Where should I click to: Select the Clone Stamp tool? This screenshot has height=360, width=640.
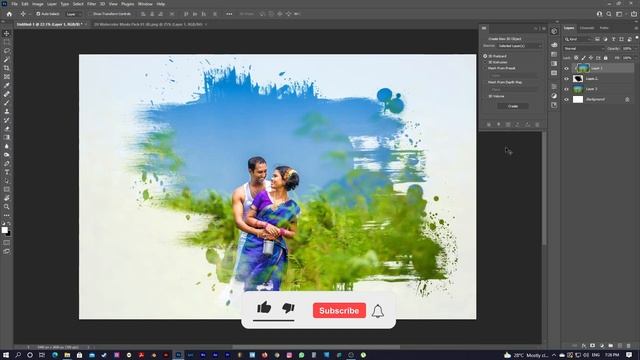[x=7, y=111]
